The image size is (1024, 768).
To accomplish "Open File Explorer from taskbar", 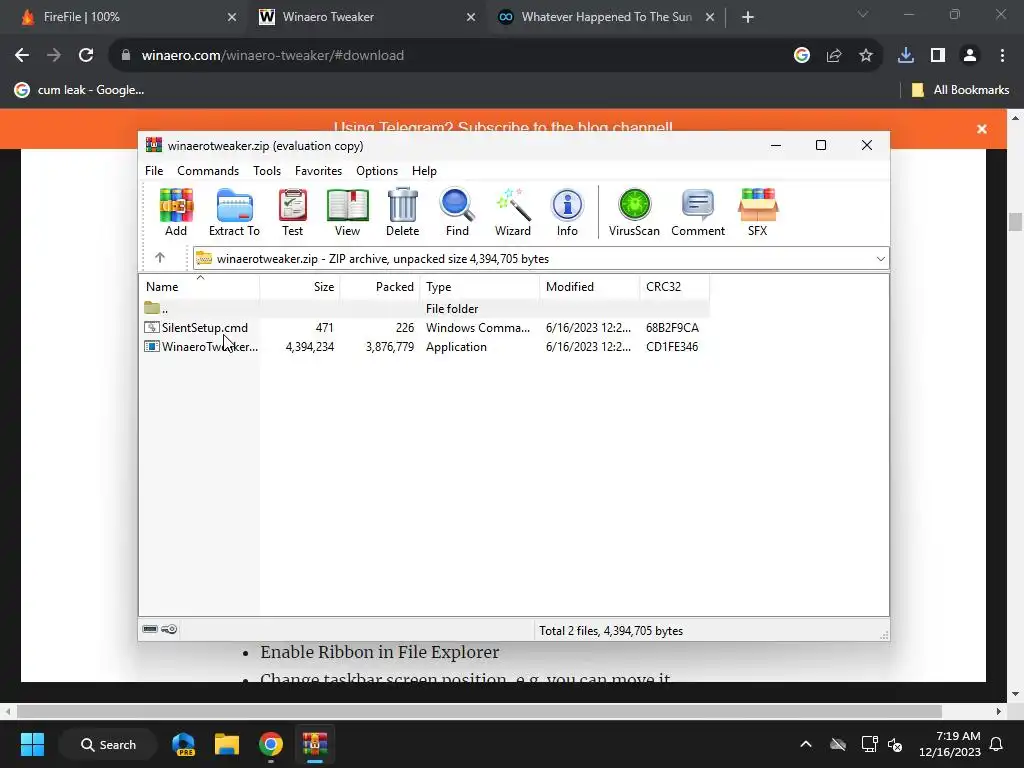I will [227, 744].
